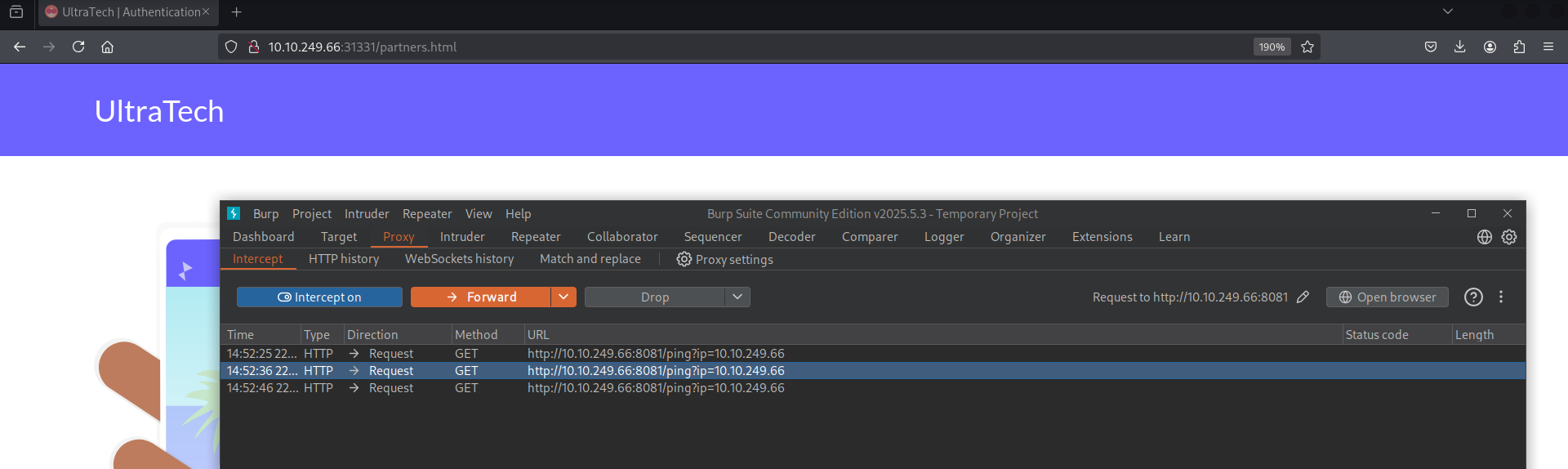Image resolution: width=1568 pixels, height=469 pixels.
Task: Click the edit pencil icon beside request target
Action: [x=1303, y=297]
